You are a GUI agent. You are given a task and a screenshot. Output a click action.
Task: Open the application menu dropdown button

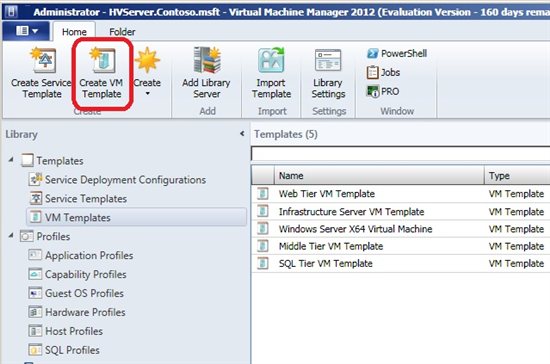click(x=26, y=31)
